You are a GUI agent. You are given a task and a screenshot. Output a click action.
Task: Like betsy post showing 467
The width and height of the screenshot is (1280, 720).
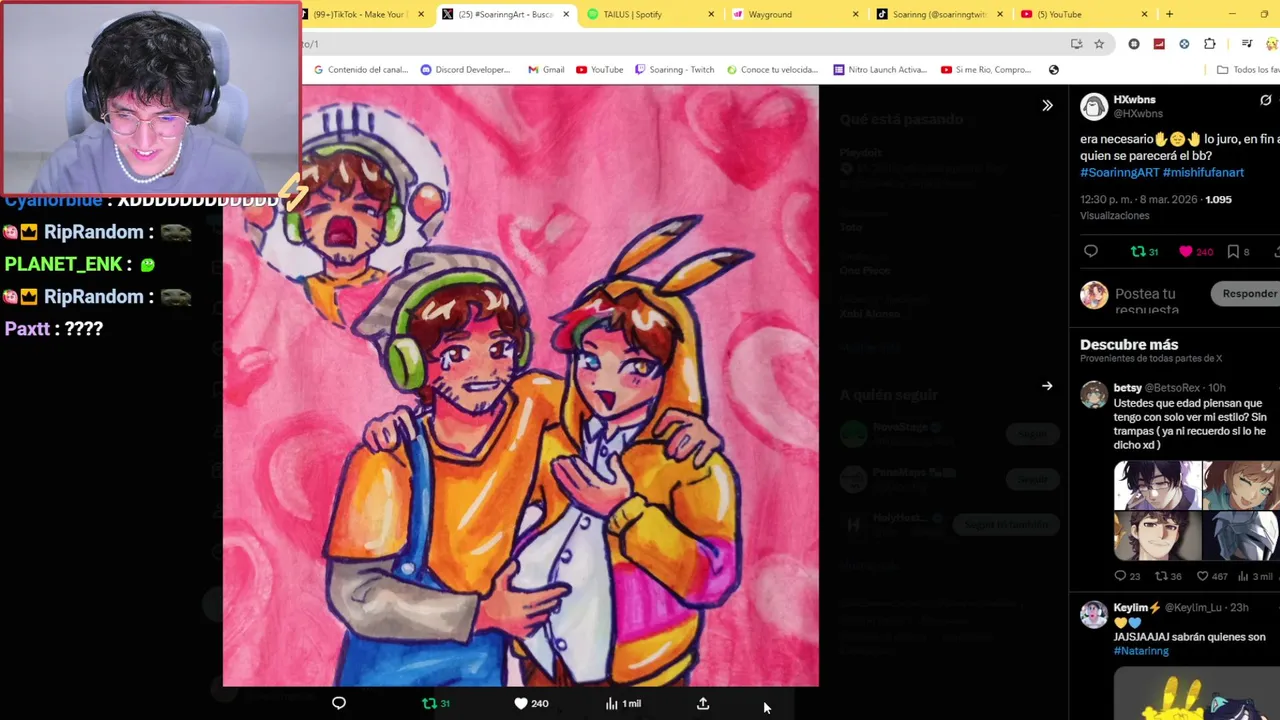point(1212,576)
